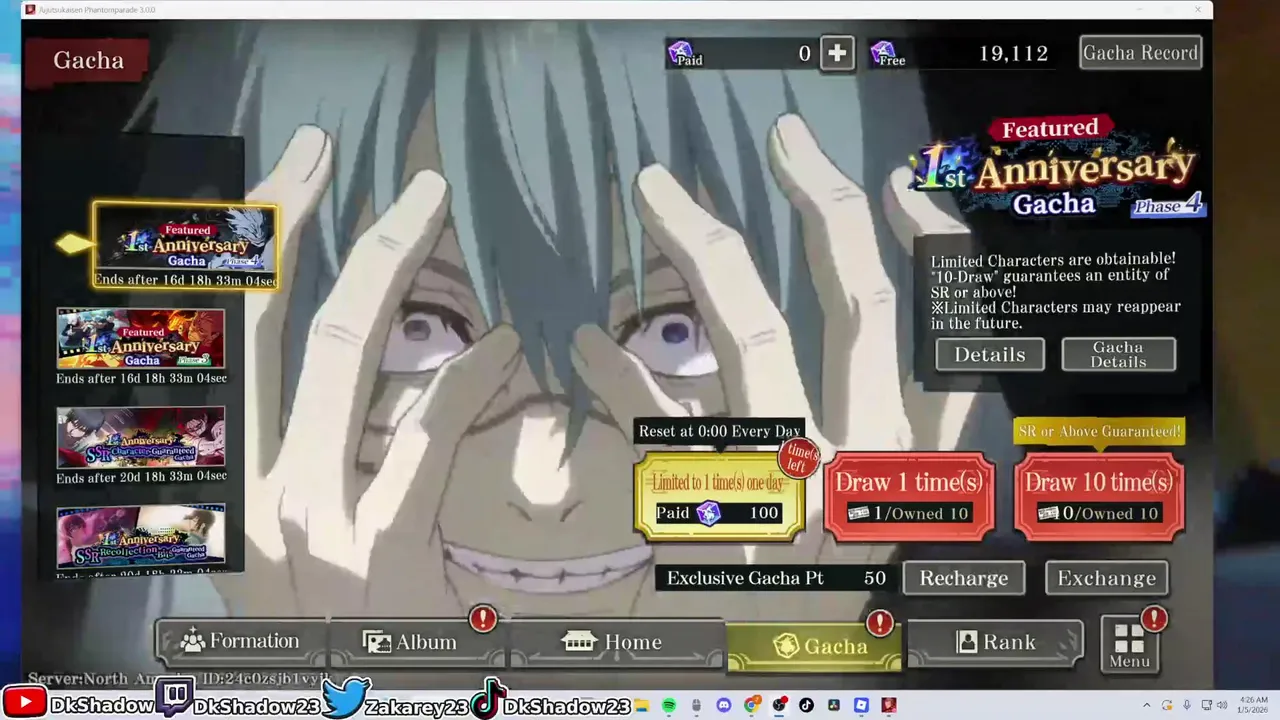
Task: Open Chrome from the taskbar
Action: click(752, 705)
